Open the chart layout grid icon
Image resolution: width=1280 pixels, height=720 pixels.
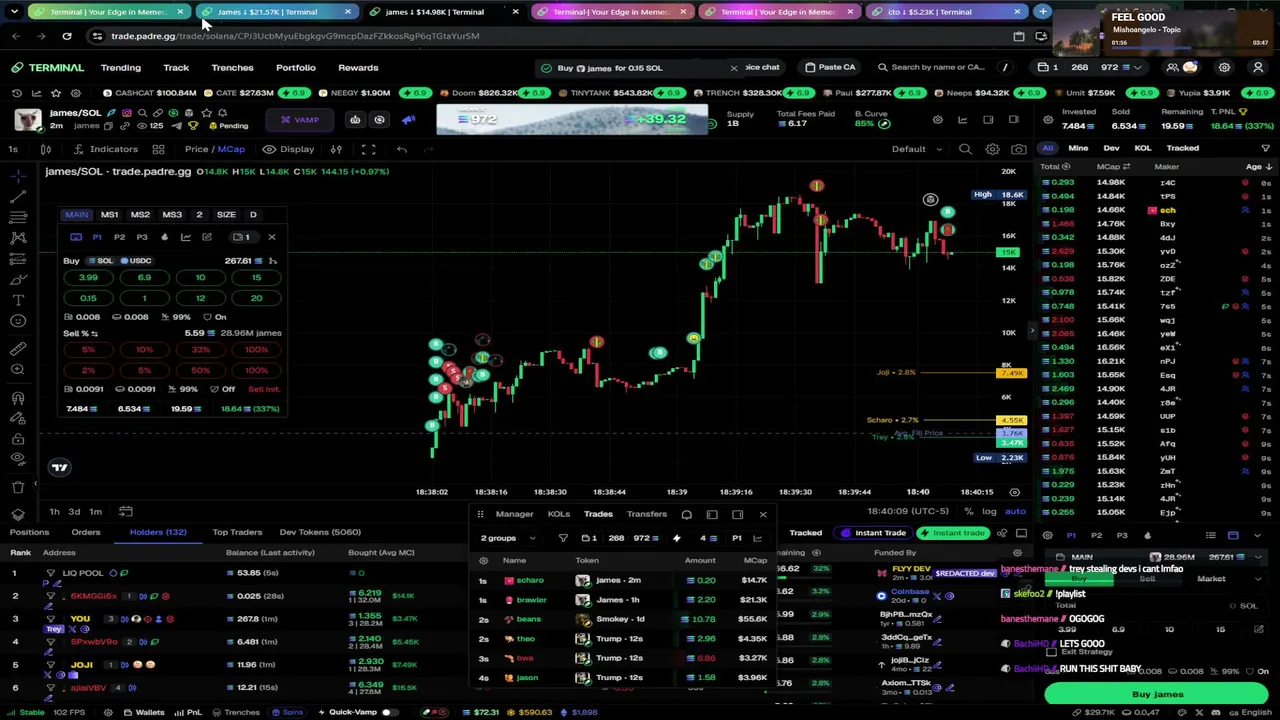pyautogui.click(x=158, y=149)
